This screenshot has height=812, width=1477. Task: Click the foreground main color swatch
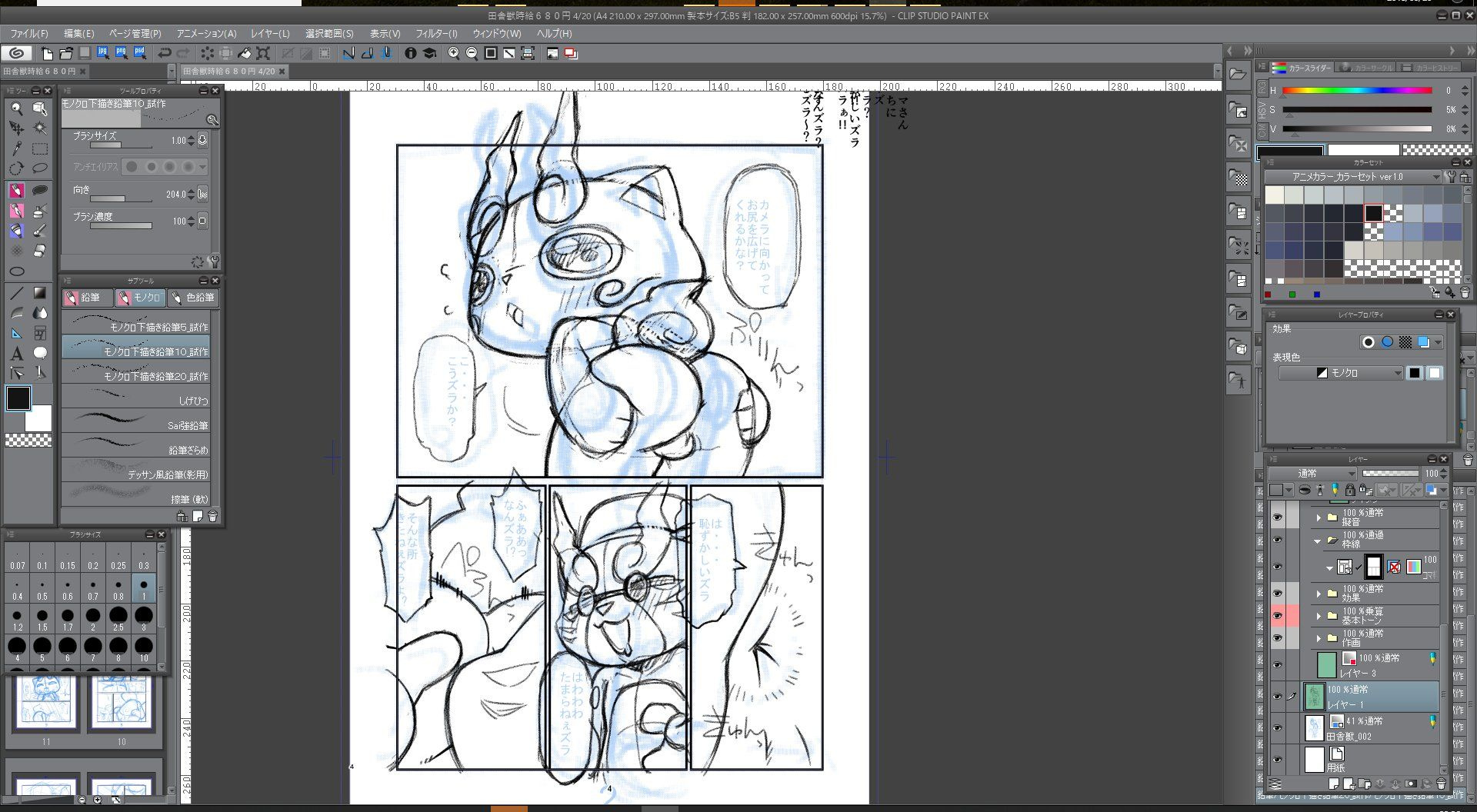point(18,398)
